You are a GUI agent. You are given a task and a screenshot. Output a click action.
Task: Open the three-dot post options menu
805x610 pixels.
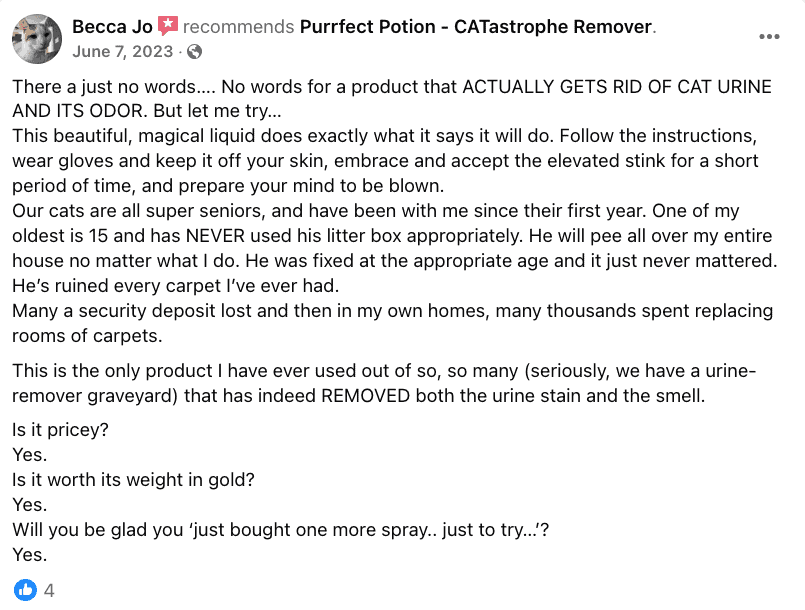[x=769, y=37]
